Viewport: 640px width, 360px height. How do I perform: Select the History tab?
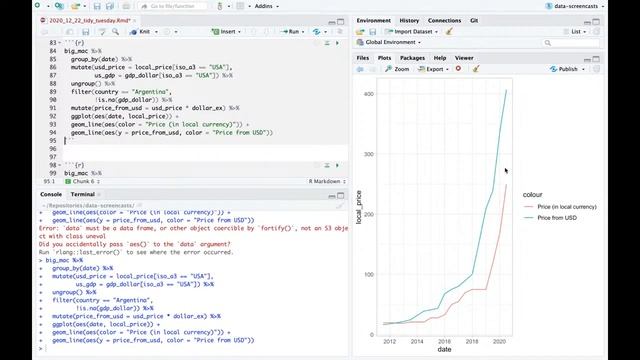409,20
